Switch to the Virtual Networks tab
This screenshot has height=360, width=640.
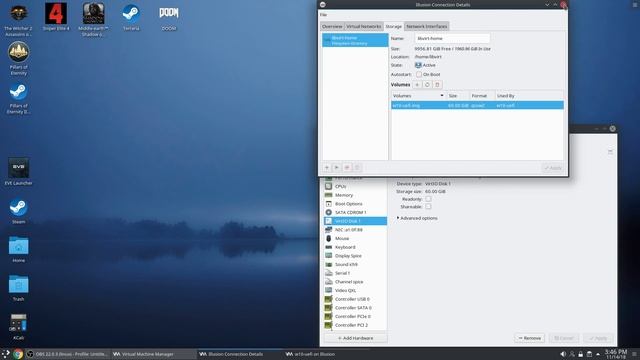[364, 26]
